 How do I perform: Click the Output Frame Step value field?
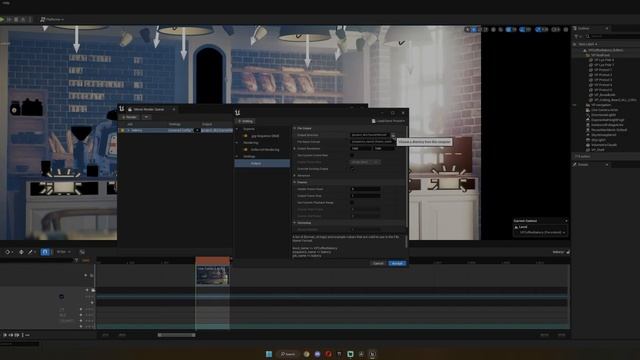coord(366,196)
